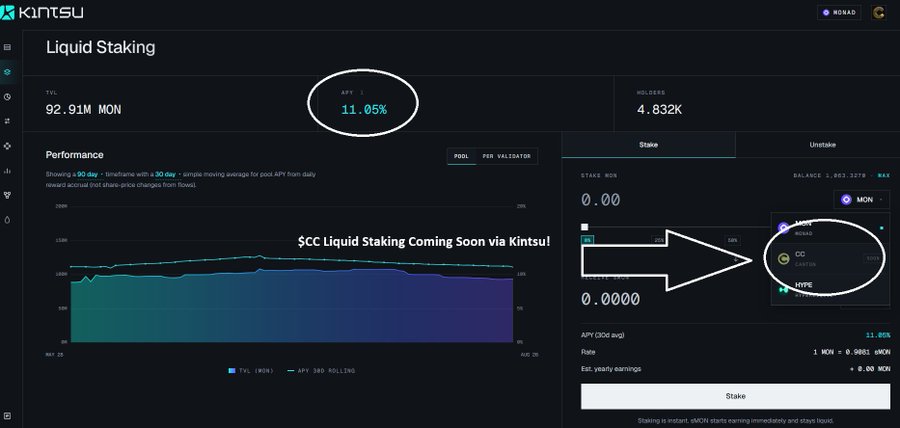Click the stake amount input showing 0.00
This screenshot has height=428, width=900.
pos(600,200)
